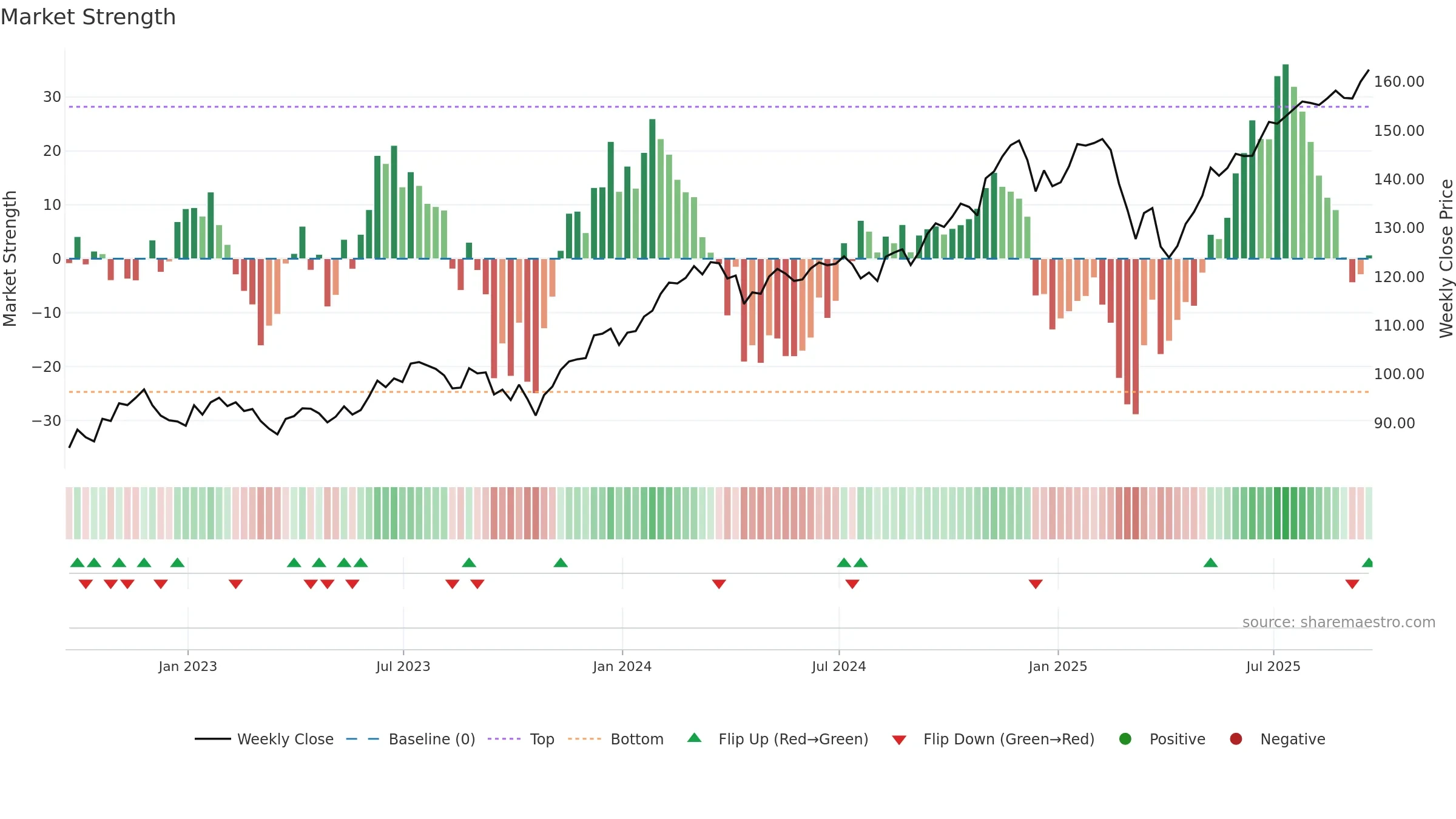This screenshot has height=819, width=1456.
Task: Click the 120.00 price tick on right axis
Action: (x=1399, y=277)
